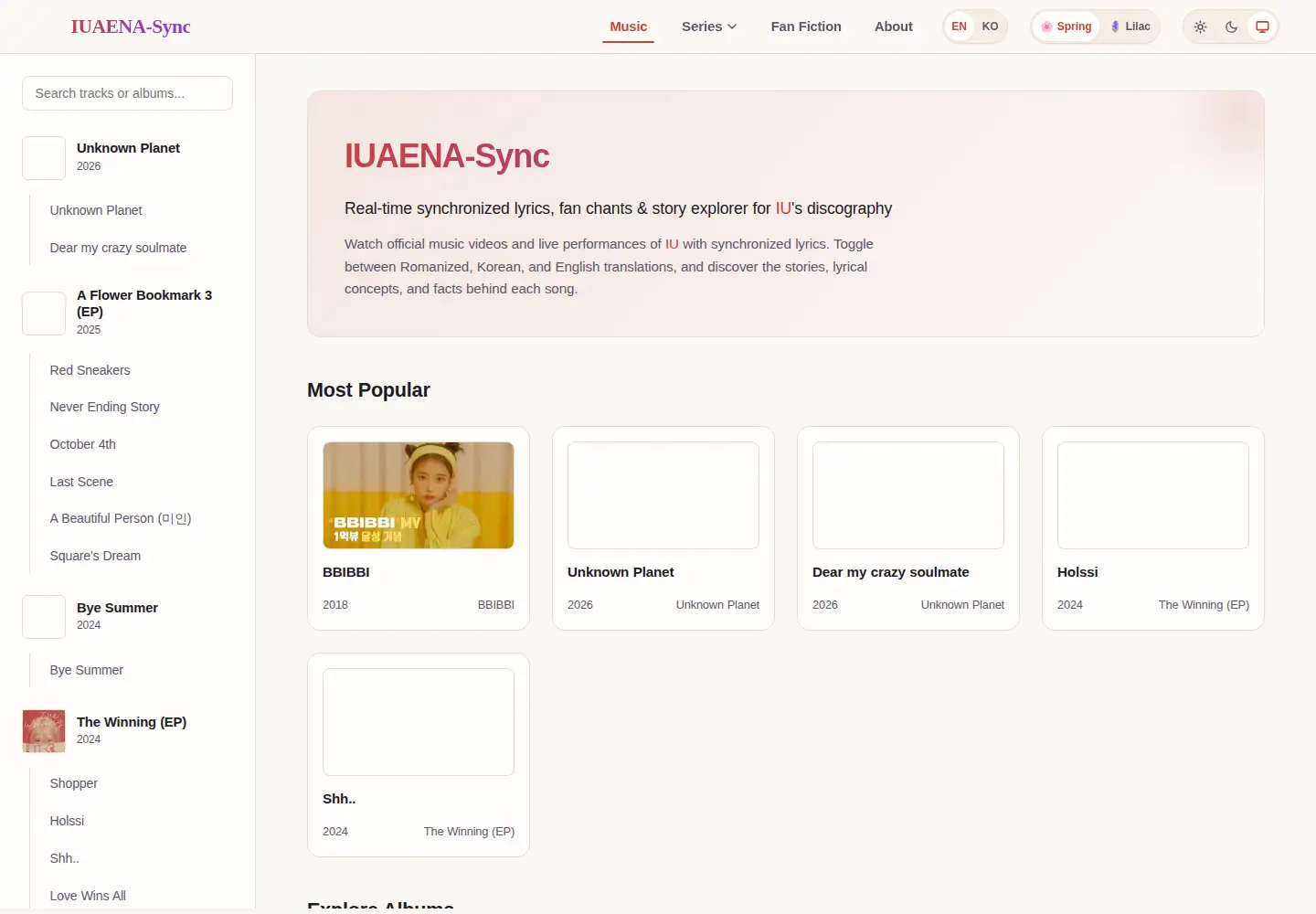
Task: Click Bye Summer album cover placeholder
Action: click(x=44, y=617)
